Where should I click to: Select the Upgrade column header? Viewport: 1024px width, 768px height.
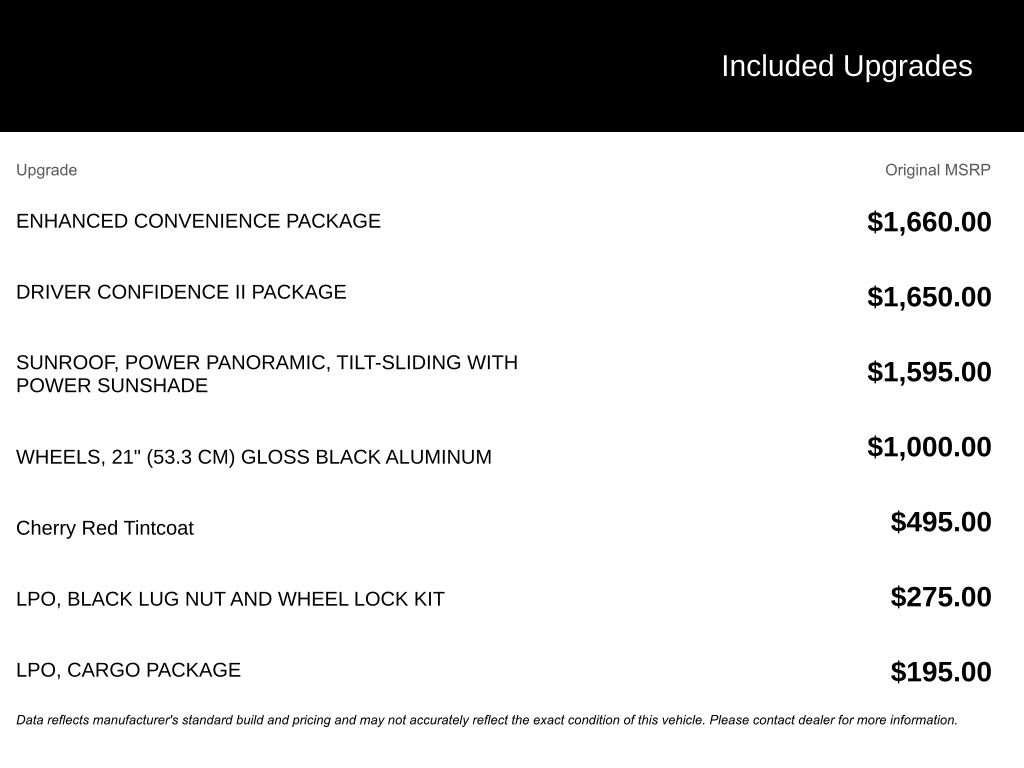click(x=46, y=170)
